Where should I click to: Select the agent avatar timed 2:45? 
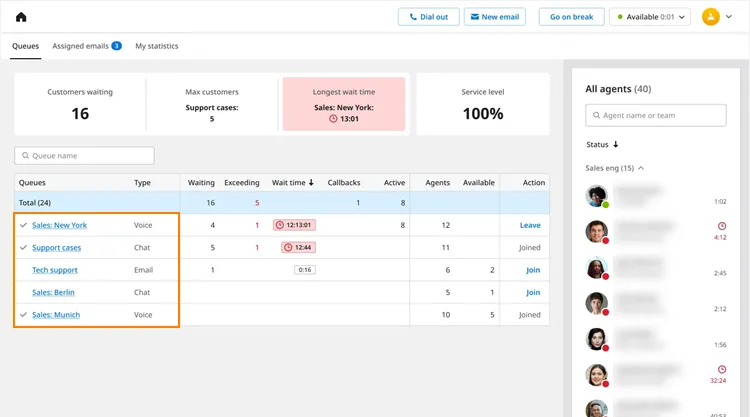point(596,268)
